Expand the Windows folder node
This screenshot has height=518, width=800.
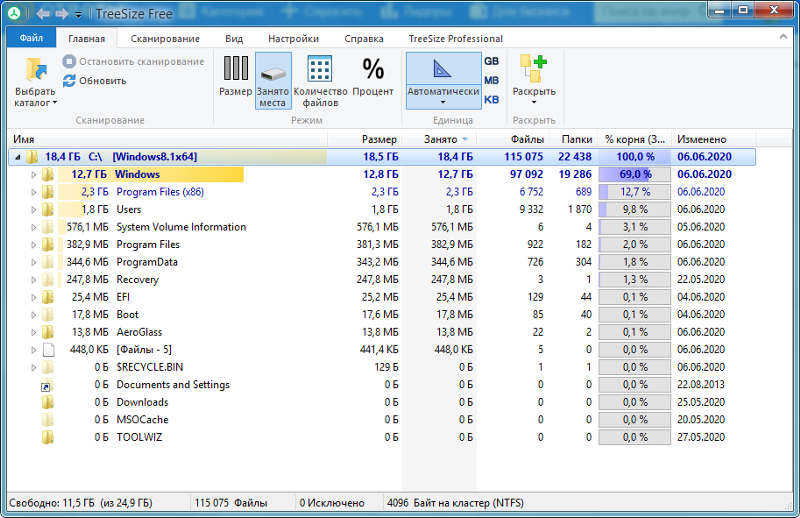33,175
